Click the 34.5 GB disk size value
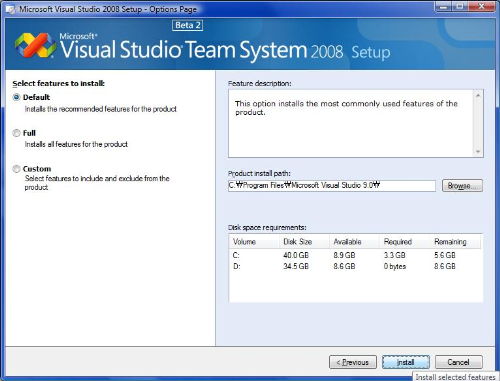The height and width of the screenshot is (381, 500). (x=296, y=266)
